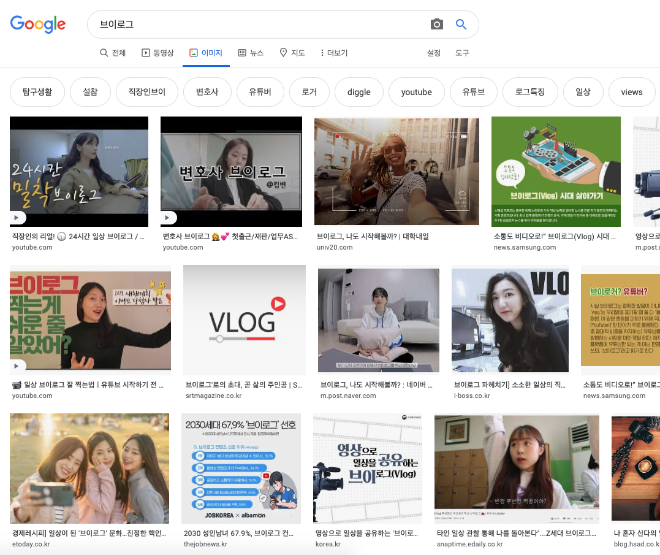Open the camera tripod and coffee thumbnail
This screenshot has height=555, width=660.
tap(636, 469)
